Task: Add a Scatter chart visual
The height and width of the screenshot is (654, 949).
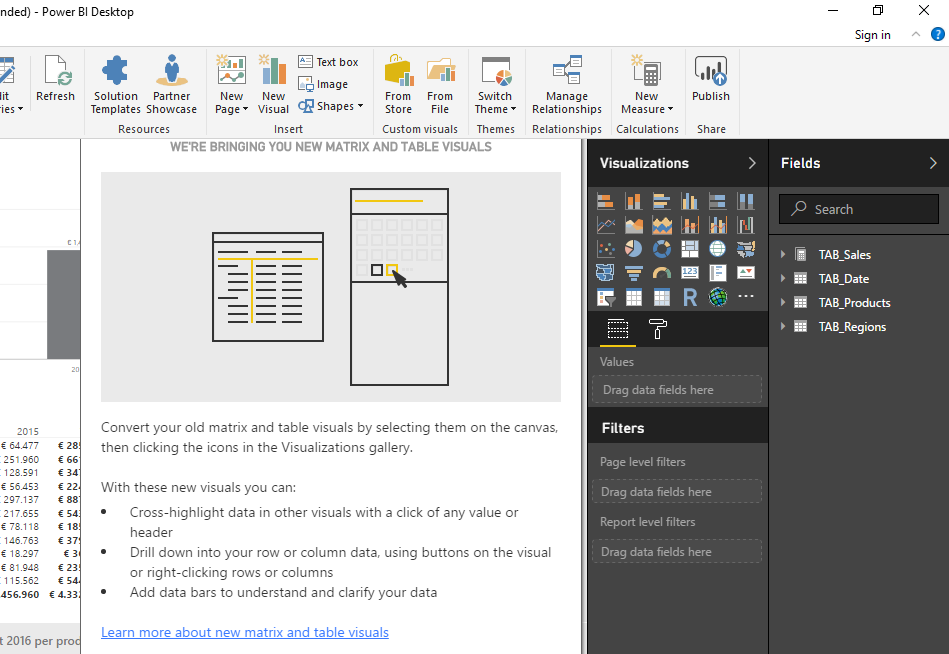Action: [605, 249]
